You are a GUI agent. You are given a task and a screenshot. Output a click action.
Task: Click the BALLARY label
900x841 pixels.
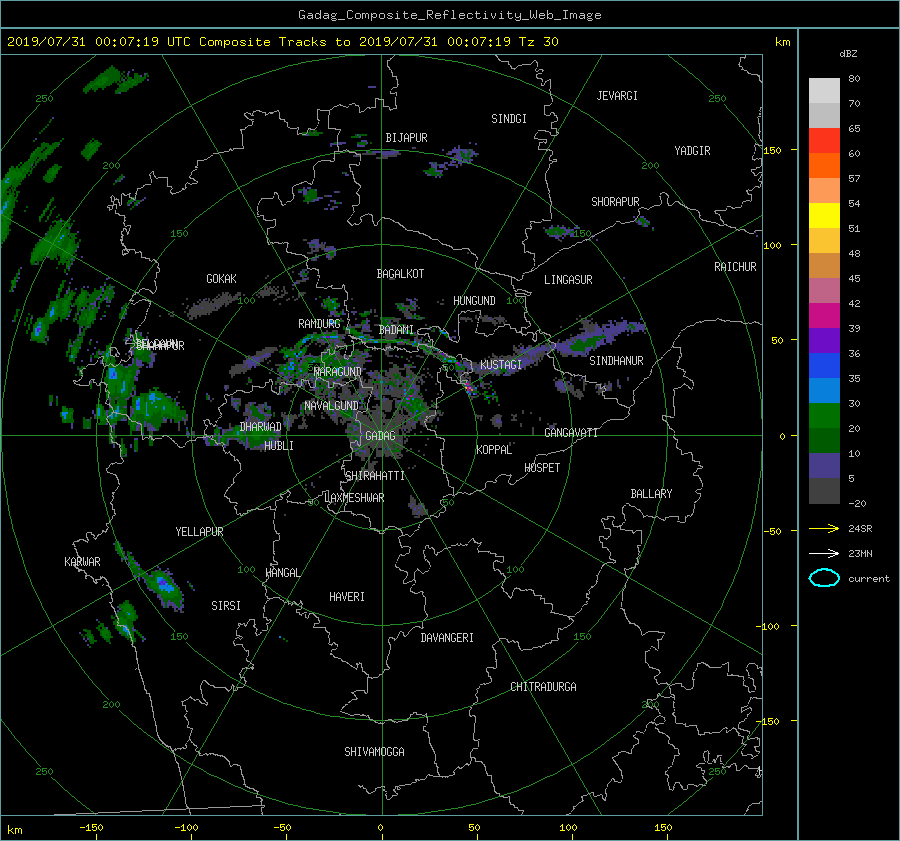click(651, 494)
